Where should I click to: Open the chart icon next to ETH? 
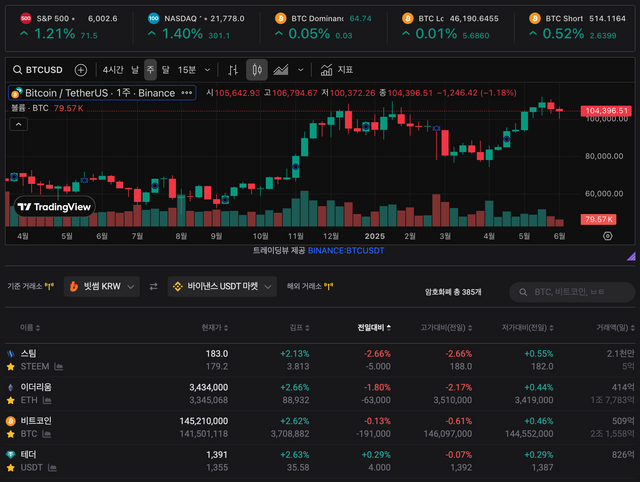47,400
